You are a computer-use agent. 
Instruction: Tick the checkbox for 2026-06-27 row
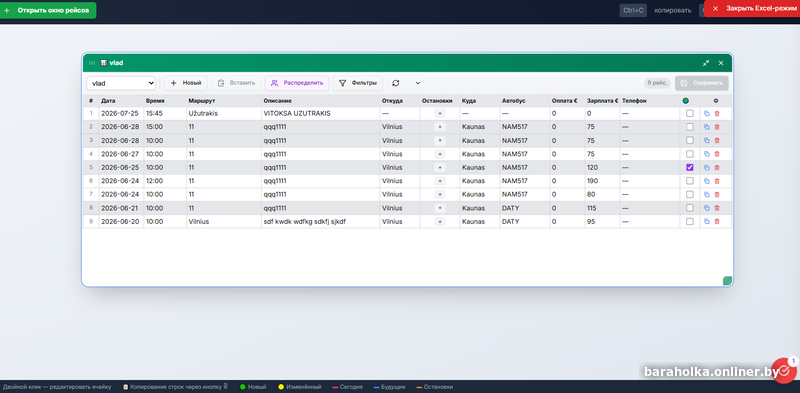point(690,154)
